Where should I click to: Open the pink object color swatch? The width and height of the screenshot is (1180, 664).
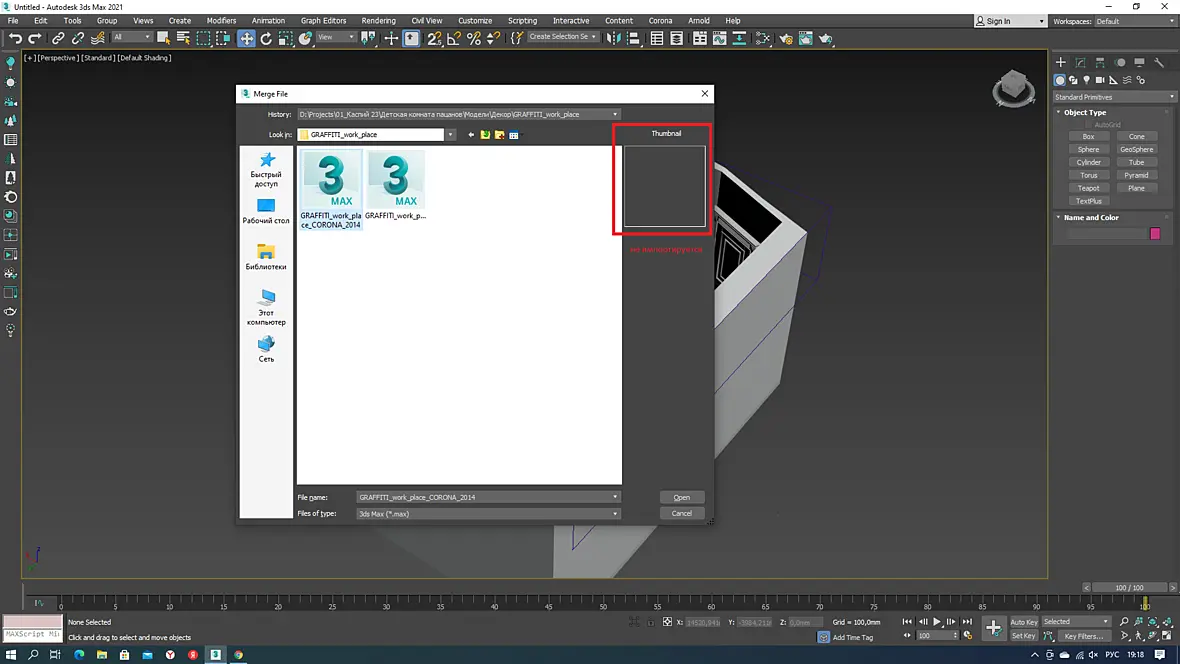click(x=1155, y=234)
